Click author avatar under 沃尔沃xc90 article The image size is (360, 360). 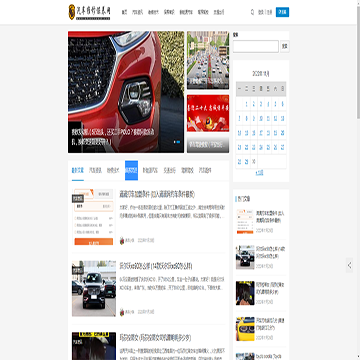[x=122, y=312]
